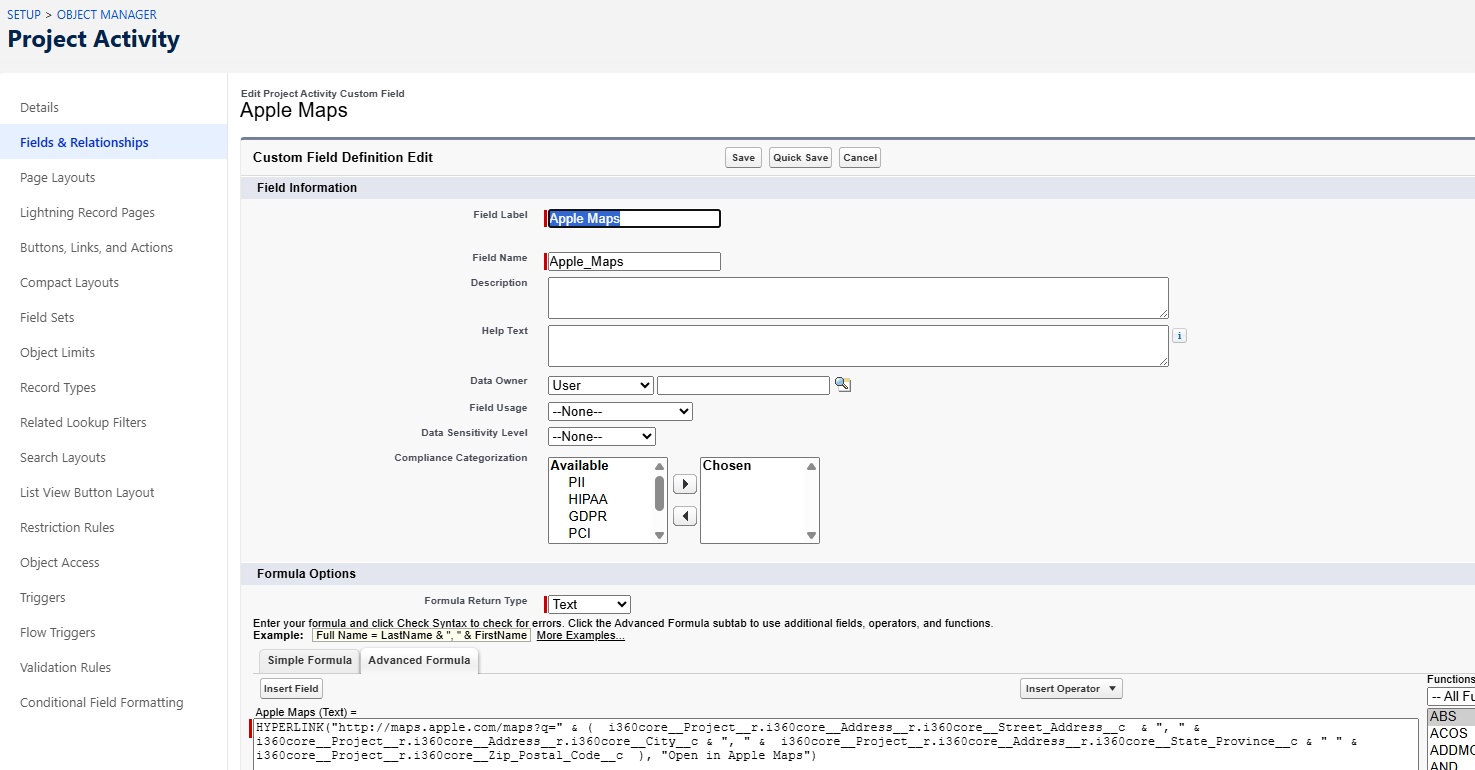Follow the More Examples link

tap(580, 636)
